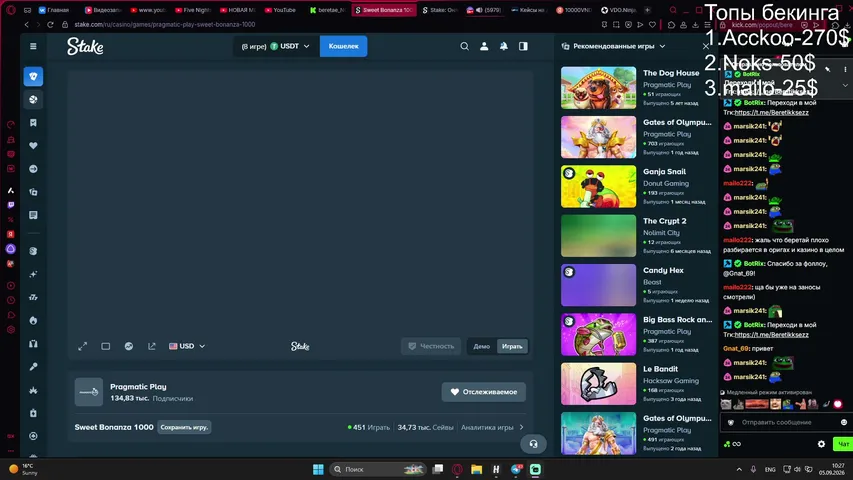
Task: Open Windows Start menu
Action: coord(318,469)
